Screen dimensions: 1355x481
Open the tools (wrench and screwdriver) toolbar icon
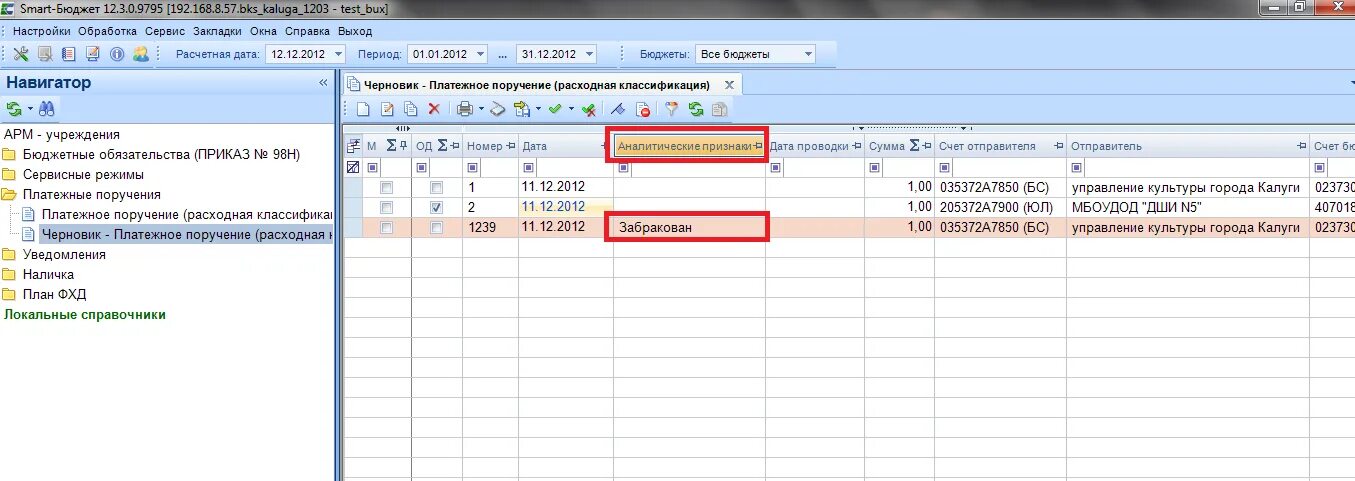(21, 54)
